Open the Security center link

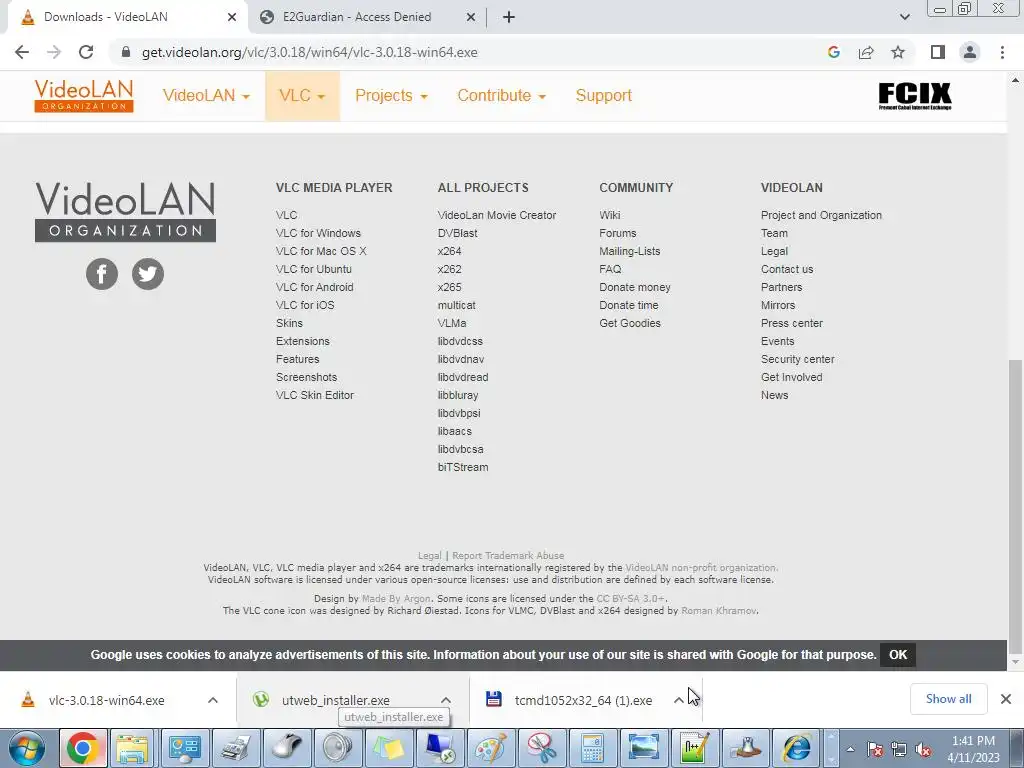(797, 359)
